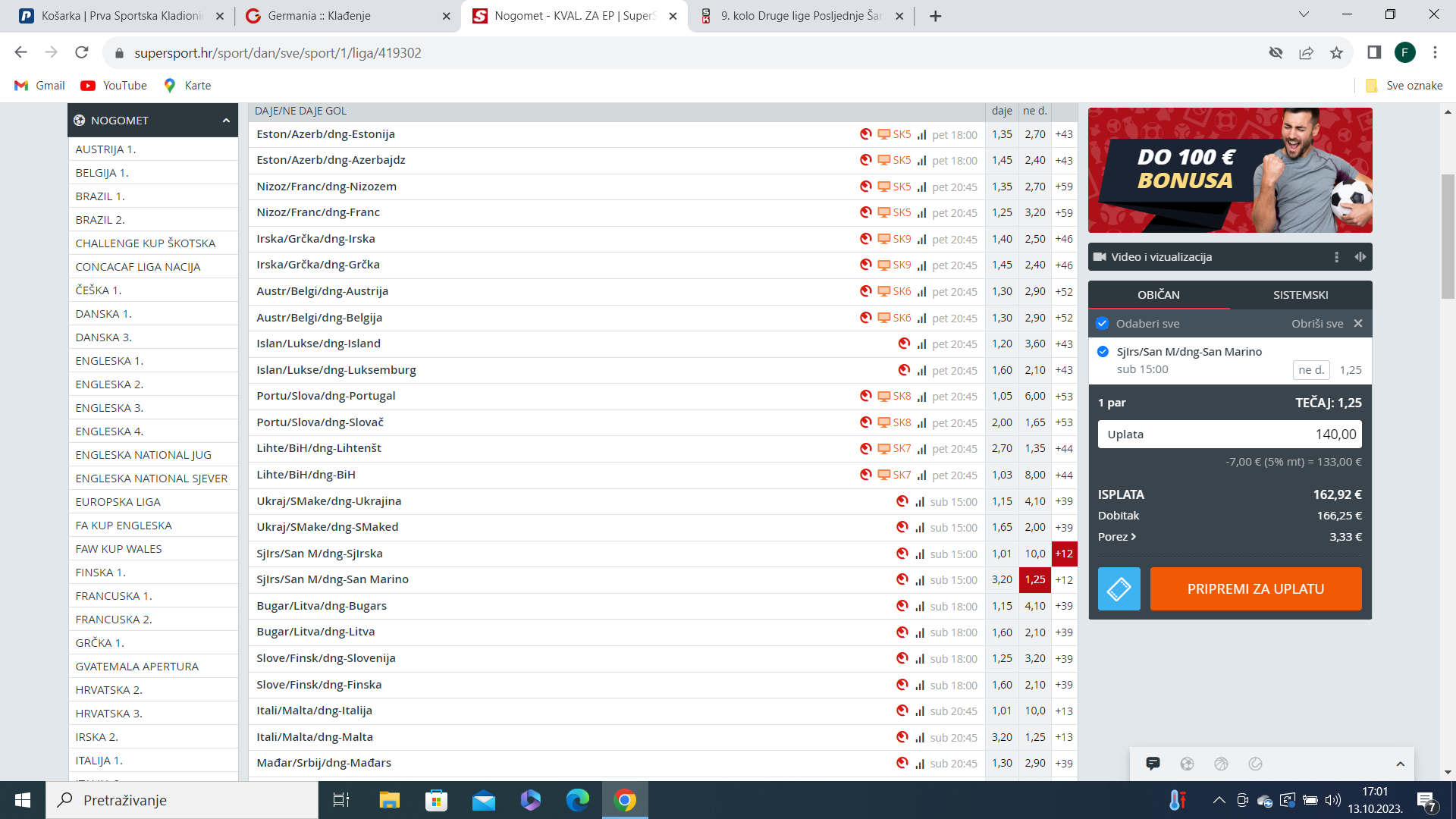
Task: Expand the bottom widget bar chevron
Action: click(1400, 764)
